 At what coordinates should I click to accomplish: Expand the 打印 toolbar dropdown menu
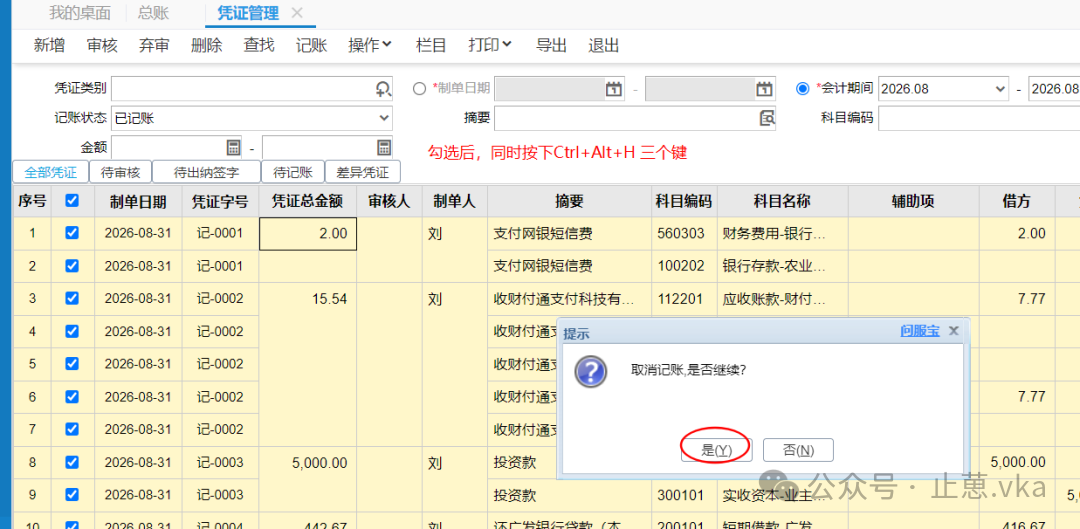[x=490, y=45]
